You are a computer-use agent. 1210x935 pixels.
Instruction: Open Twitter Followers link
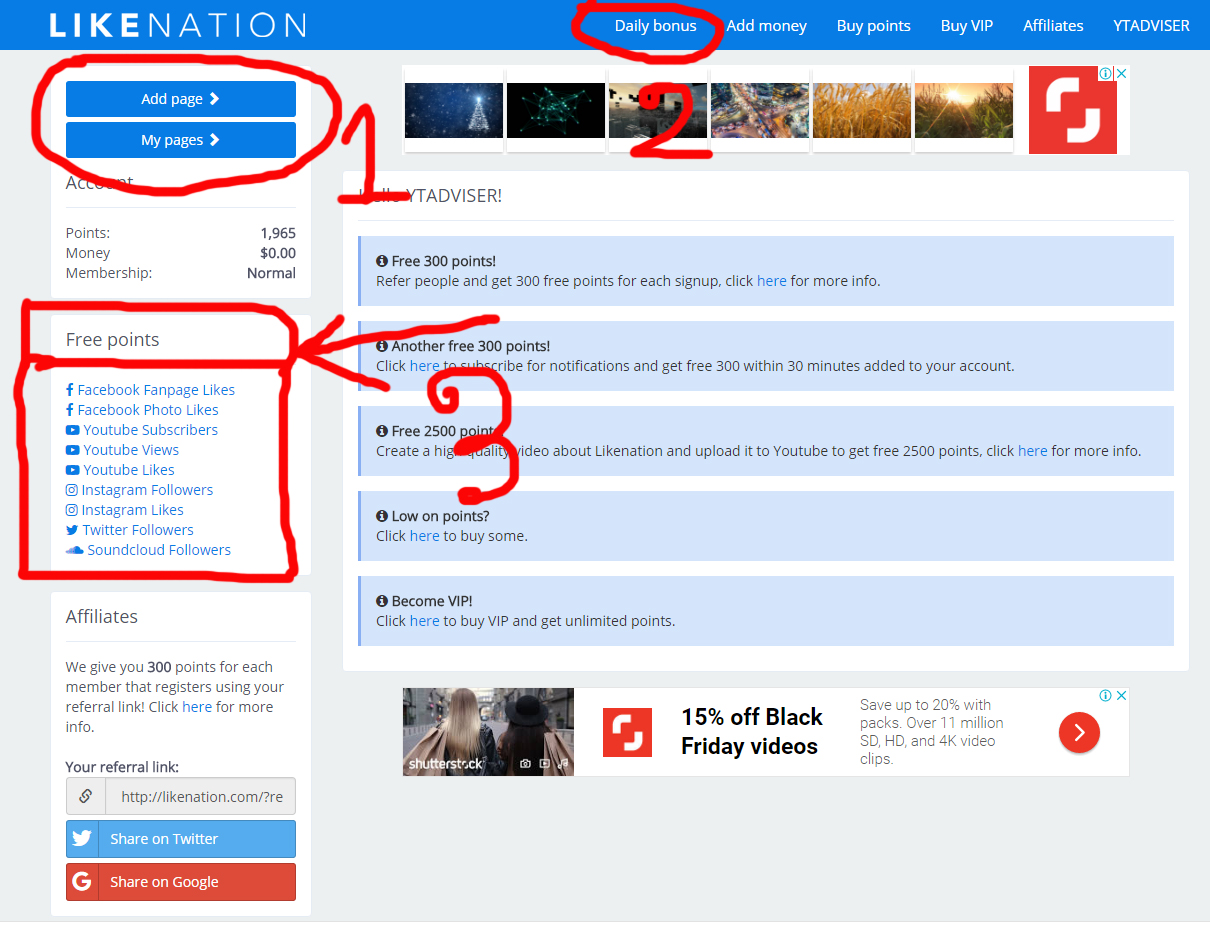point(138,530)
